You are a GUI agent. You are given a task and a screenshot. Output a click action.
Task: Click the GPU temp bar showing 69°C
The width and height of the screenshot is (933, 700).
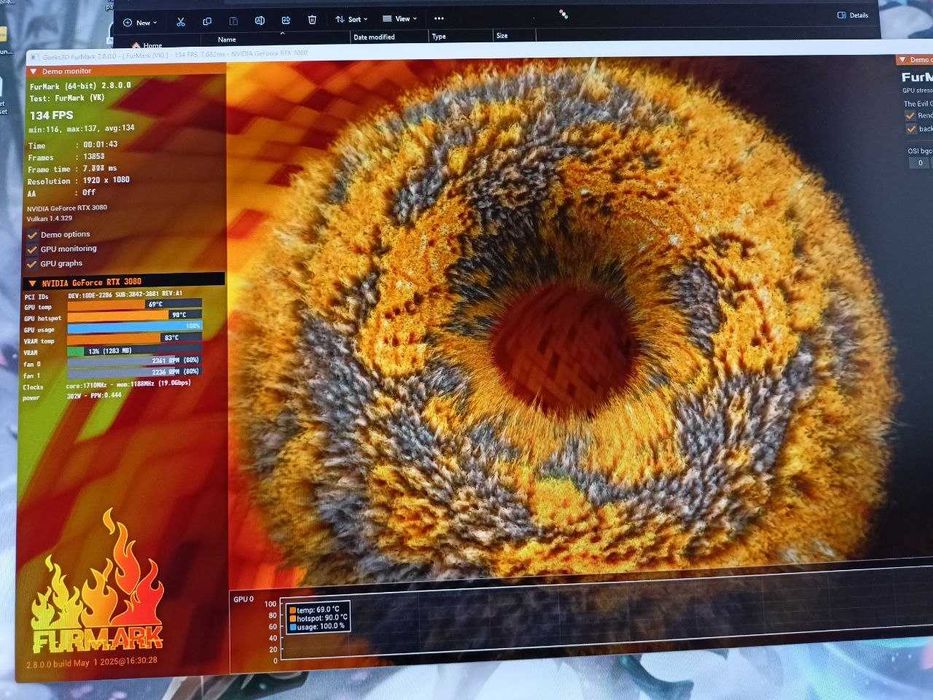point(134,304)
